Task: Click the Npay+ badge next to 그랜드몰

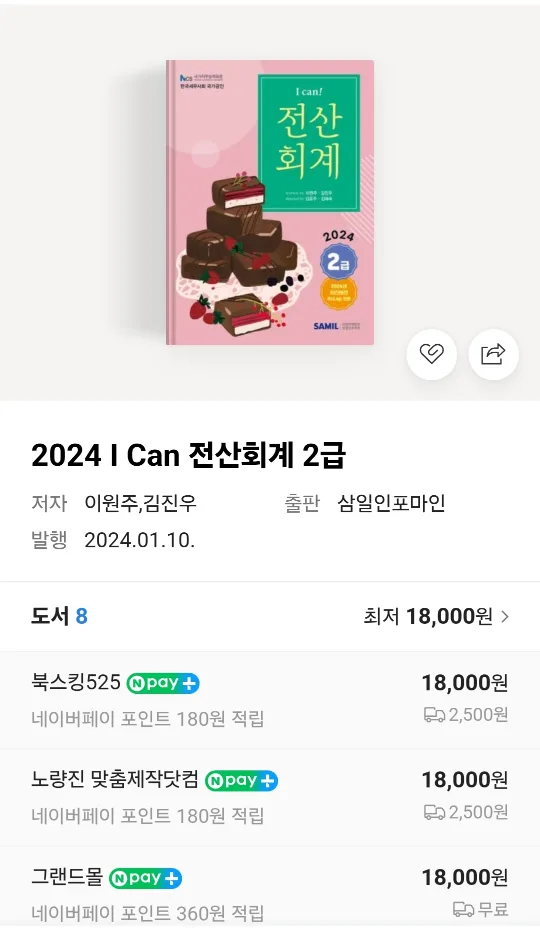Action: point(145,877)
